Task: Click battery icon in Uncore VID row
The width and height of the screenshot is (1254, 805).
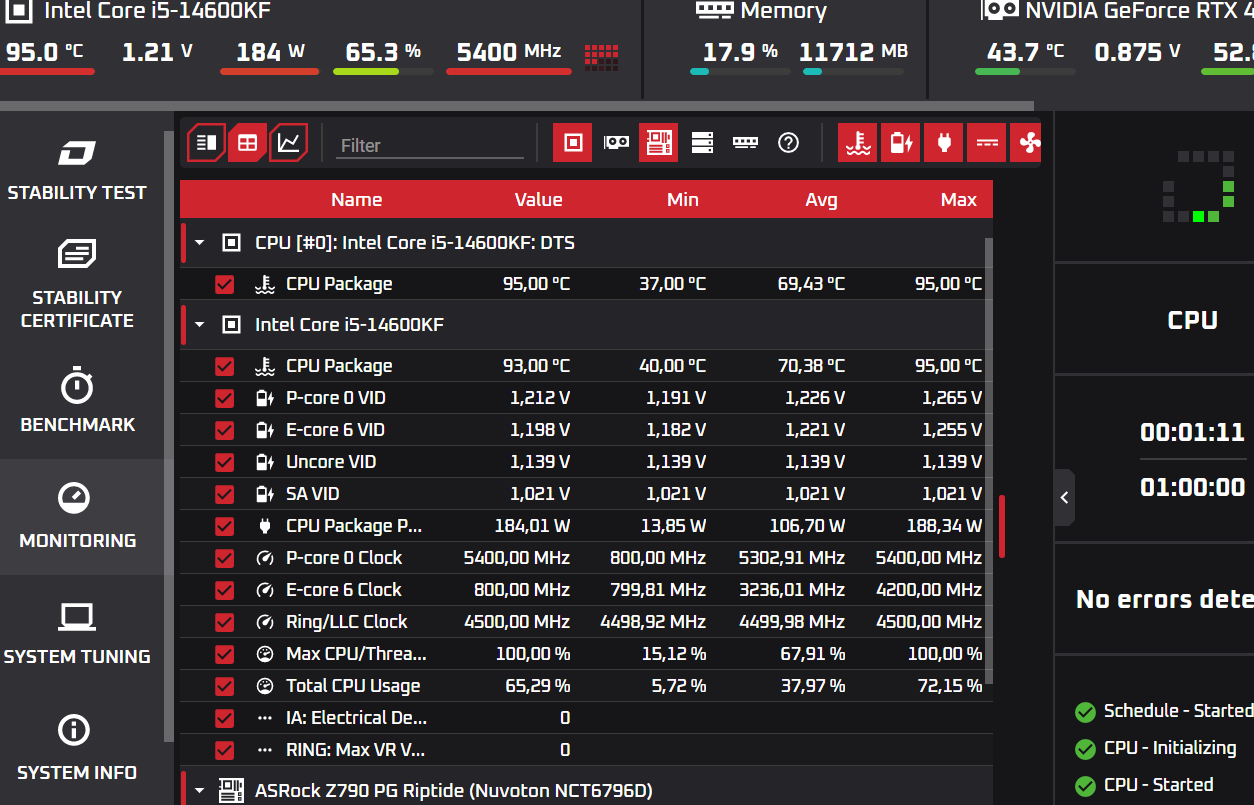Action: click(265, 462)
